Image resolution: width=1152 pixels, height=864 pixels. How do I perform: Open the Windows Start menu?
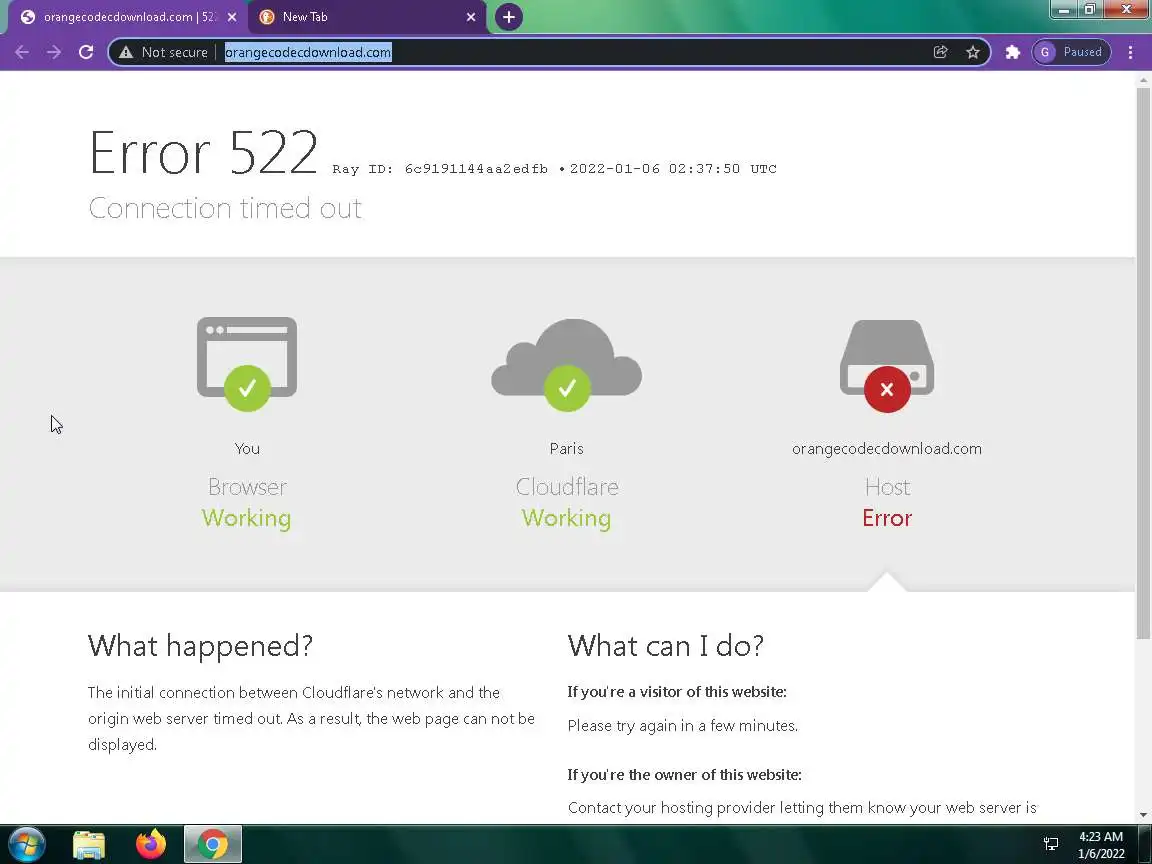[x=26, y=844]
